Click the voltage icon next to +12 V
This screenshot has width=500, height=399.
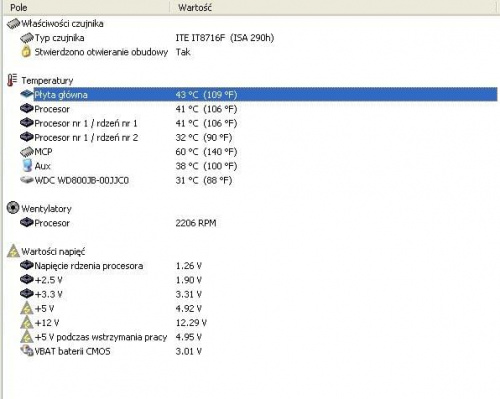click(27, 322)
